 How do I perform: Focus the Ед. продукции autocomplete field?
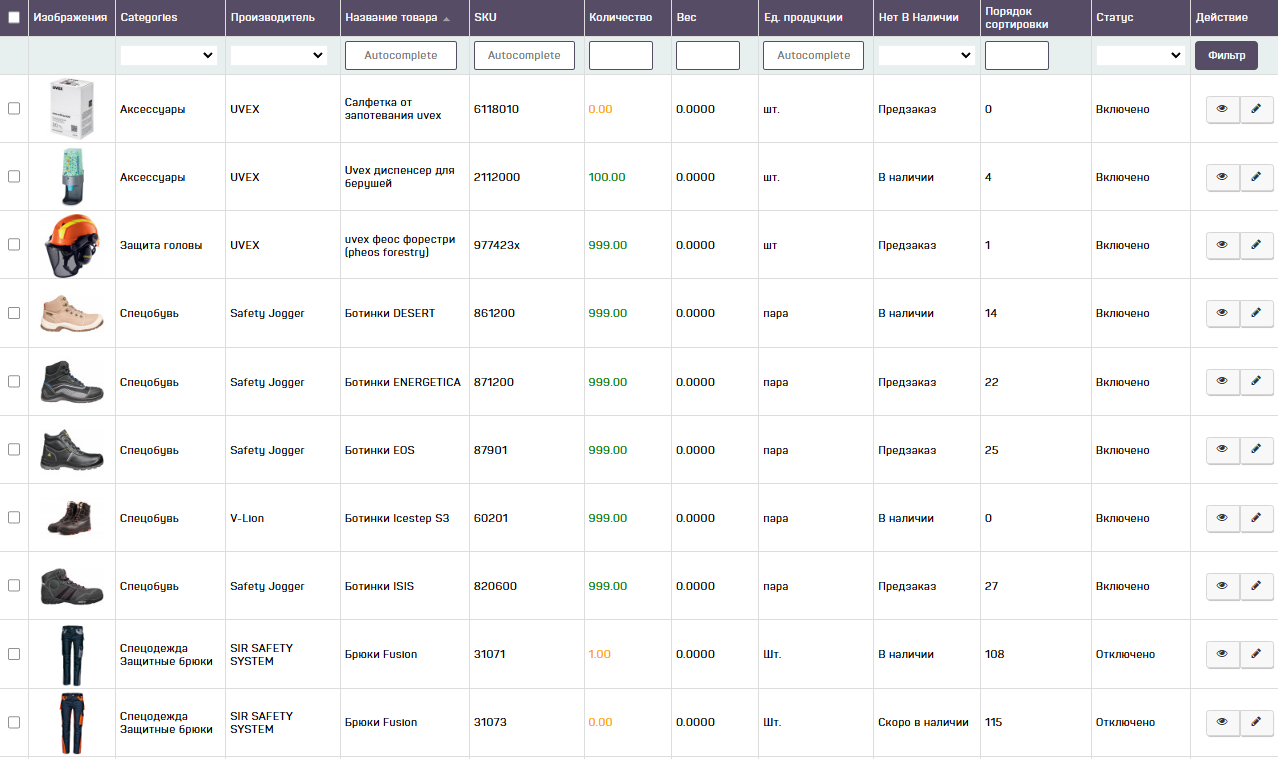point(813,55)
